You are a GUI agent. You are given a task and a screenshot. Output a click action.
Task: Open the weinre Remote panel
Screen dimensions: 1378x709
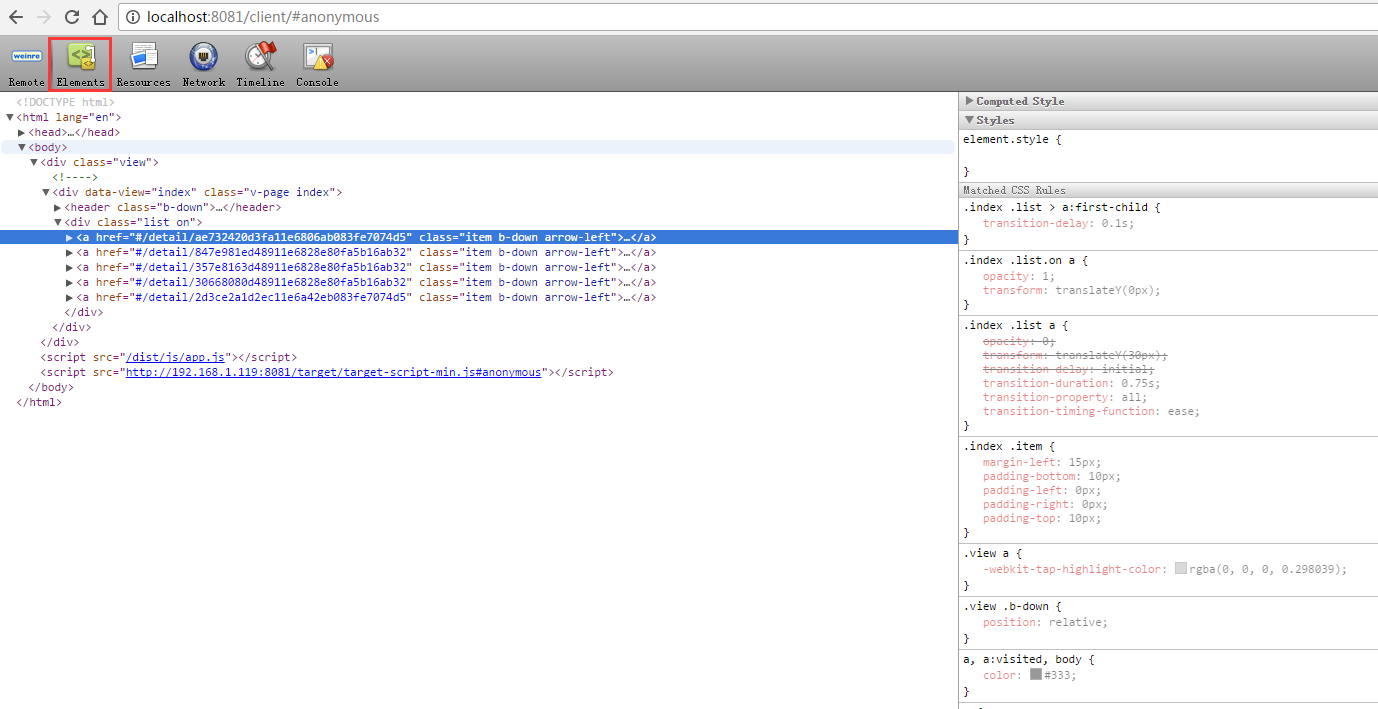(x=27, y=65)
